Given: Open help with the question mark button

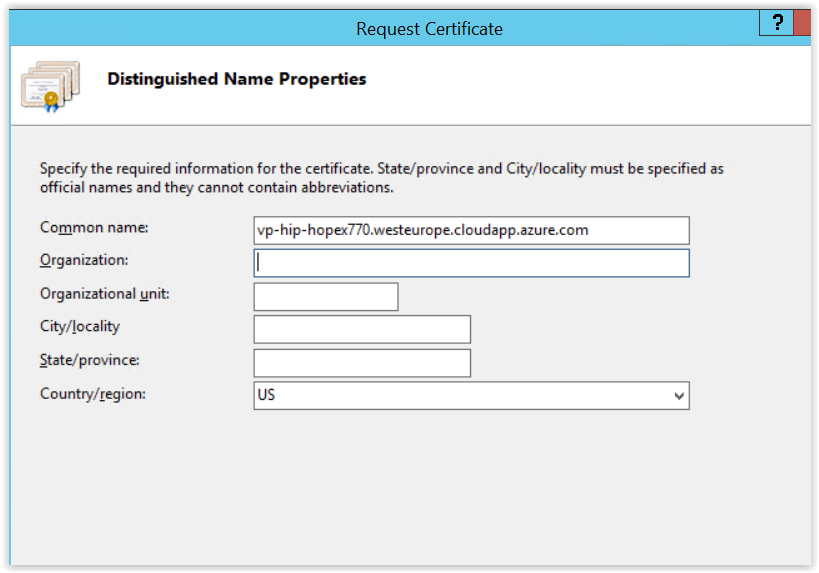Looking at the screenshot, I should (775, 24).
